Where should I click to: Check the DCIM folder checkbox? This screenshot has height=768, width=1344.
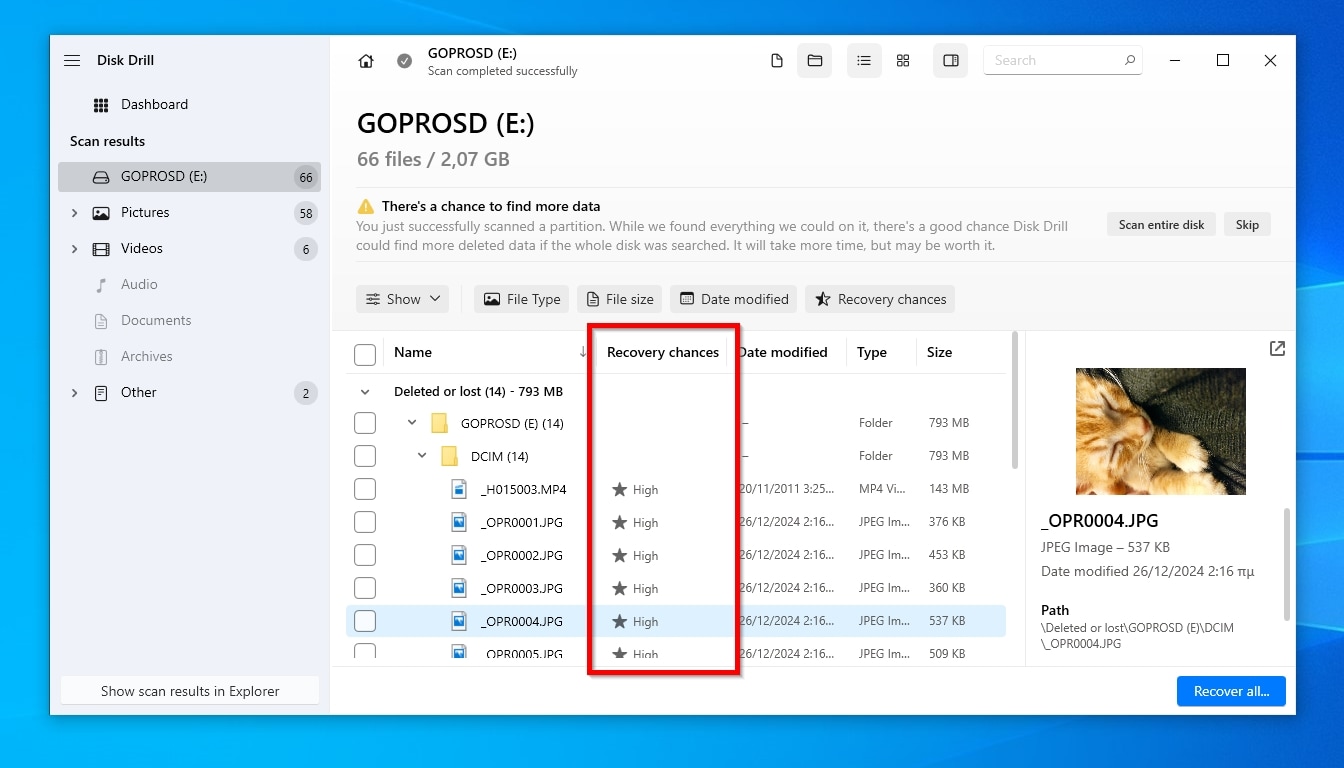365,456
